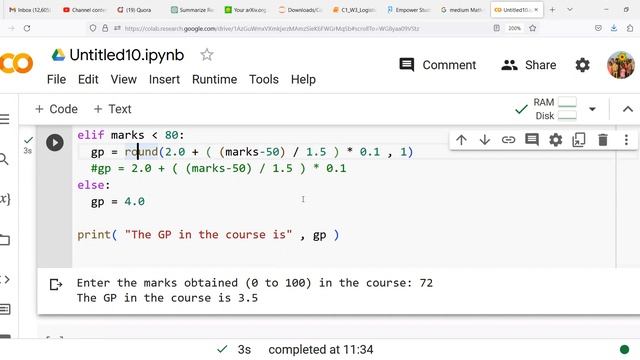Viewport: 640px width, 360px height.
Task: Switch to the YouTube Channel content tab
Action: (x=84, y=10)
